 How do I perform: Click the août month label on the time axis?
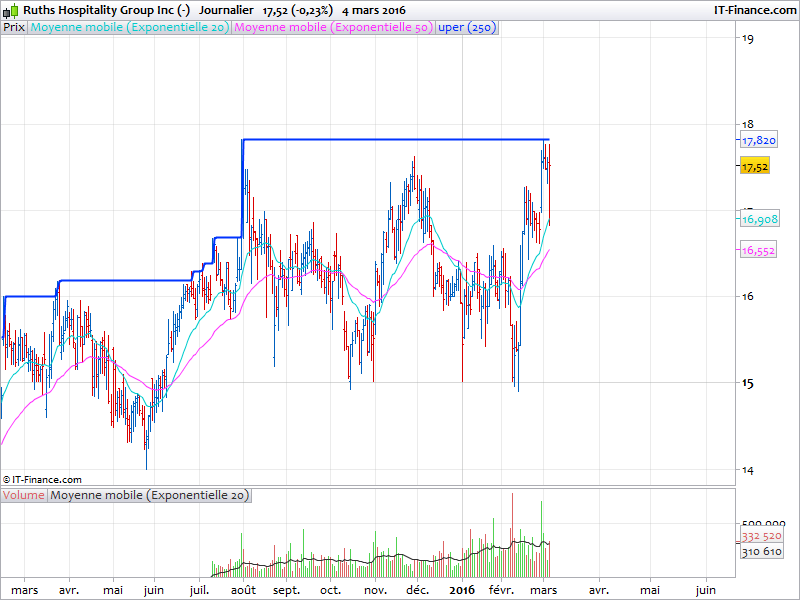[243, 590]
